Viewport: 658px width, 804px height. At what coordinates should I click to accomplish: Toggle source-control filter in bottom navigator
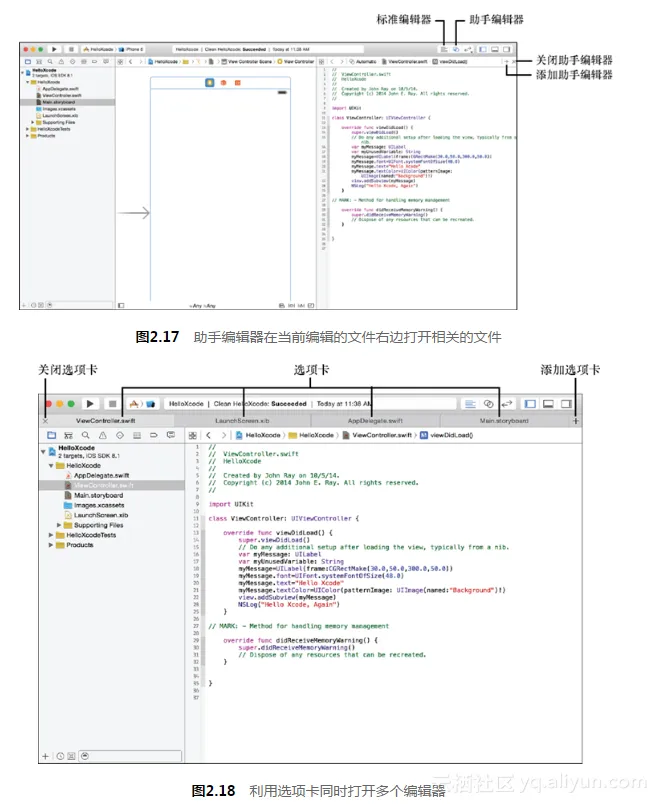point(71,756)
